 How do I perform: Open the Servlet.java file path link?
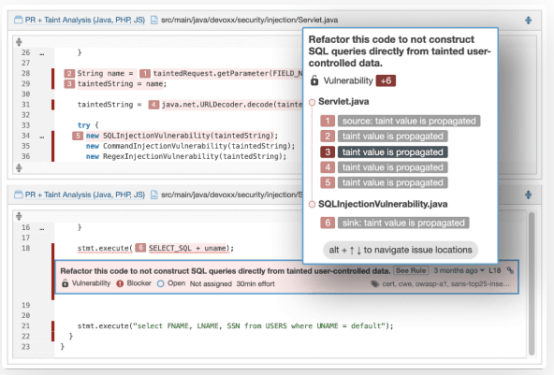point(249,20)
